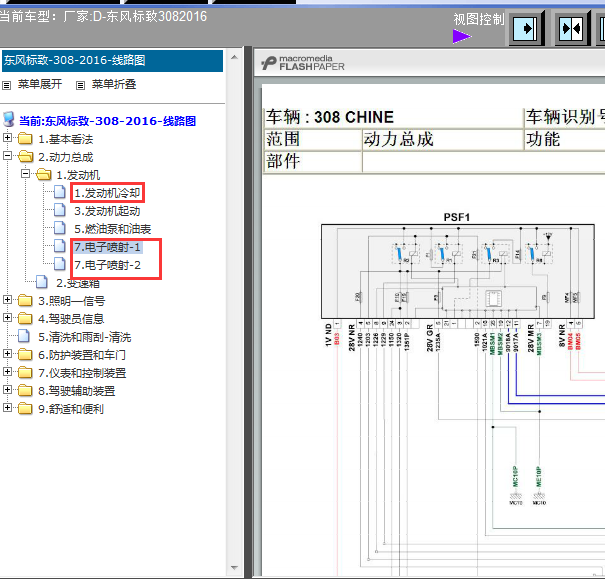
Task: Open the 1.发动机冷却 diagram page
Action: click(x=107, y=193)
